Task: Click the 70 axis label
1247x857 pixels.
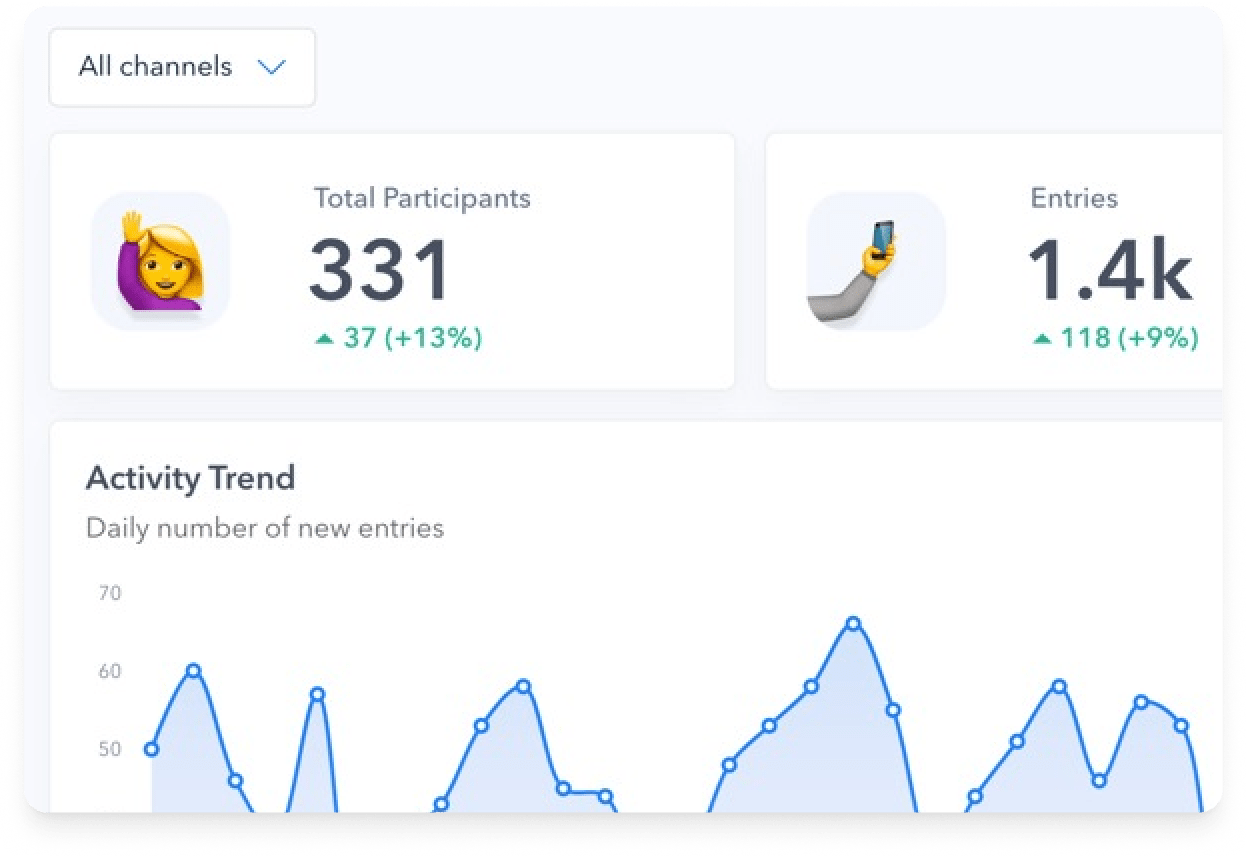Action: point(110,593)
